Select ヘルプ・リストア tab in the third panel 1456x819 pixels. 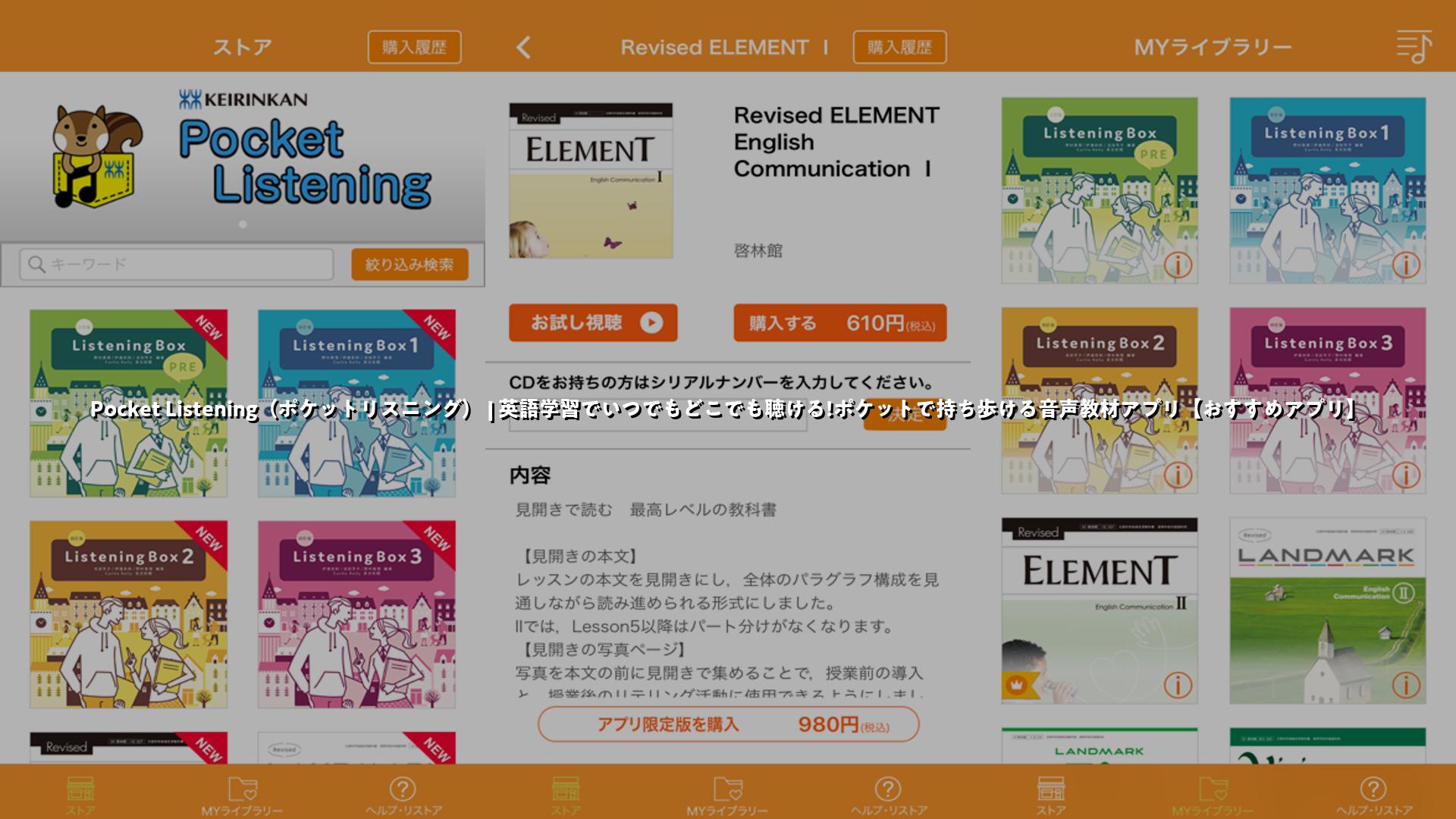1374,795
